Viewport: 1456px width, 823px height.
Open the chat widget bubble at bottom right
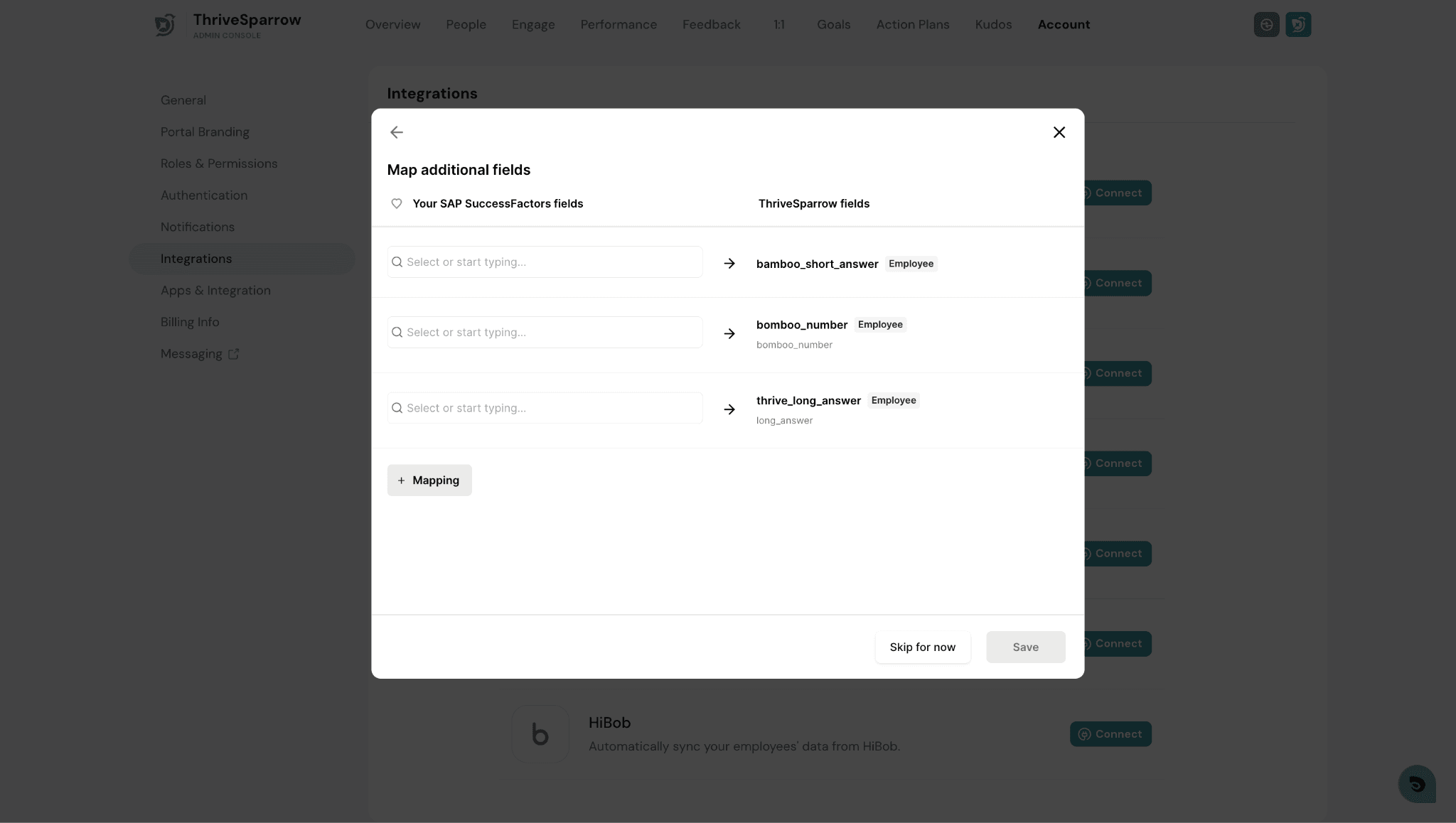[1417, 784]
